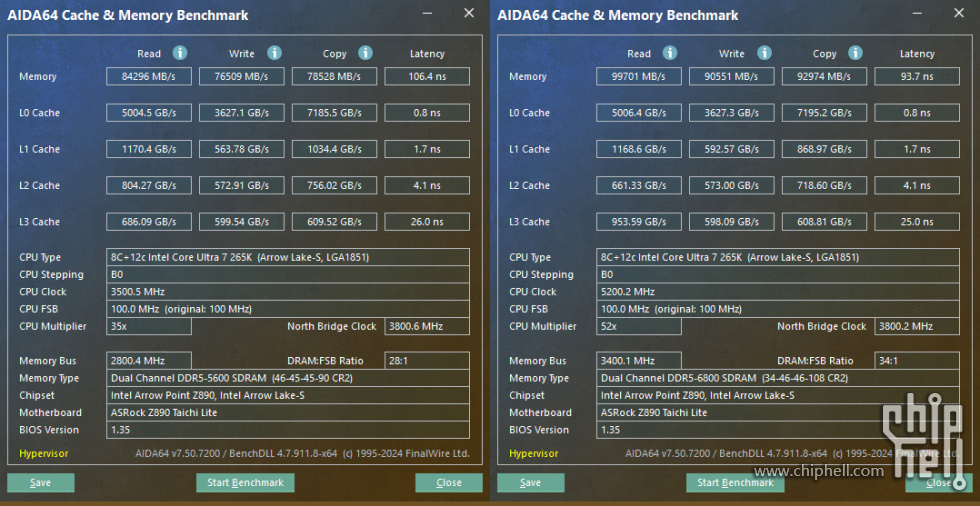Select Memory Latency 106.4 ns field
Viewport: 980px width, 506px height.
[x=427, y=76]
